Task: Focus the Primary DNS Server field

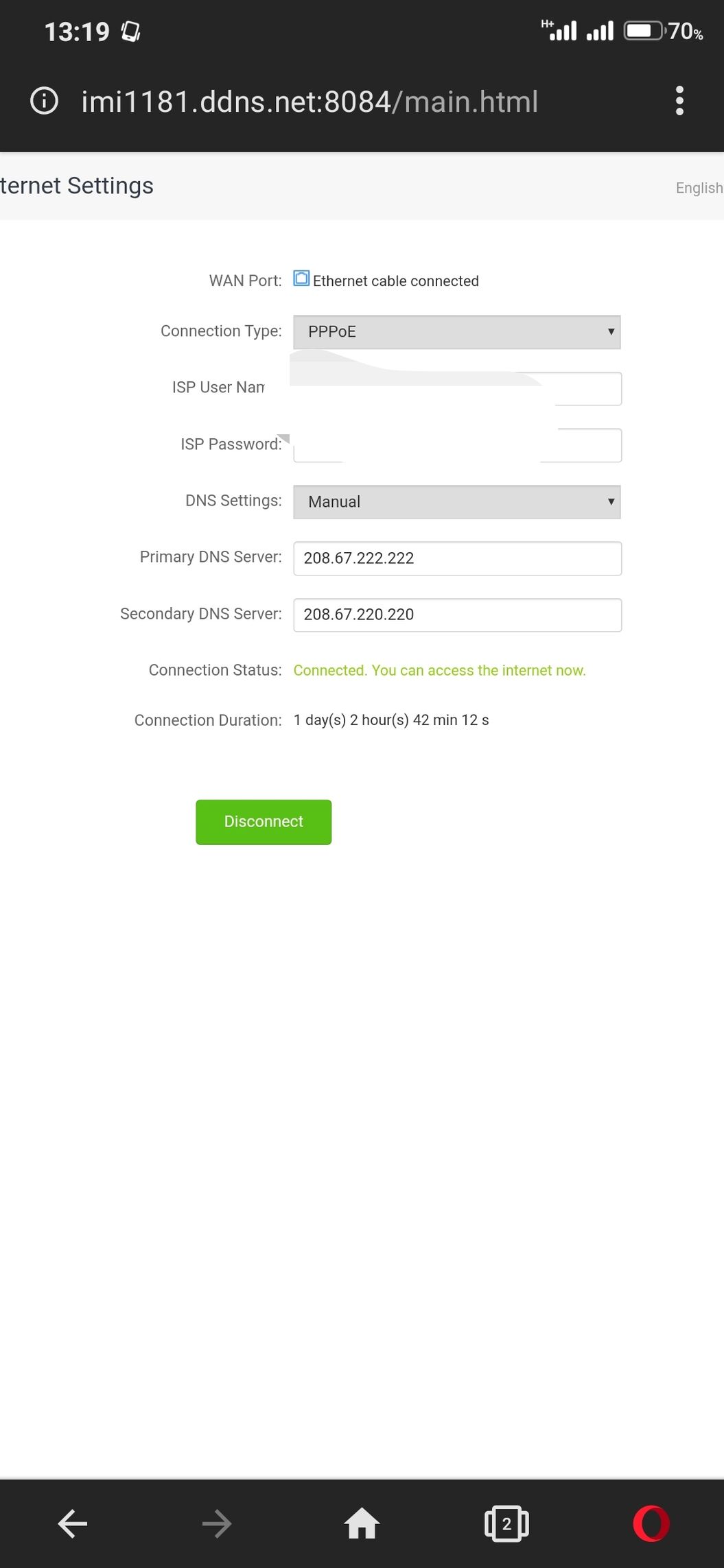Action: [x=458, y=558]
